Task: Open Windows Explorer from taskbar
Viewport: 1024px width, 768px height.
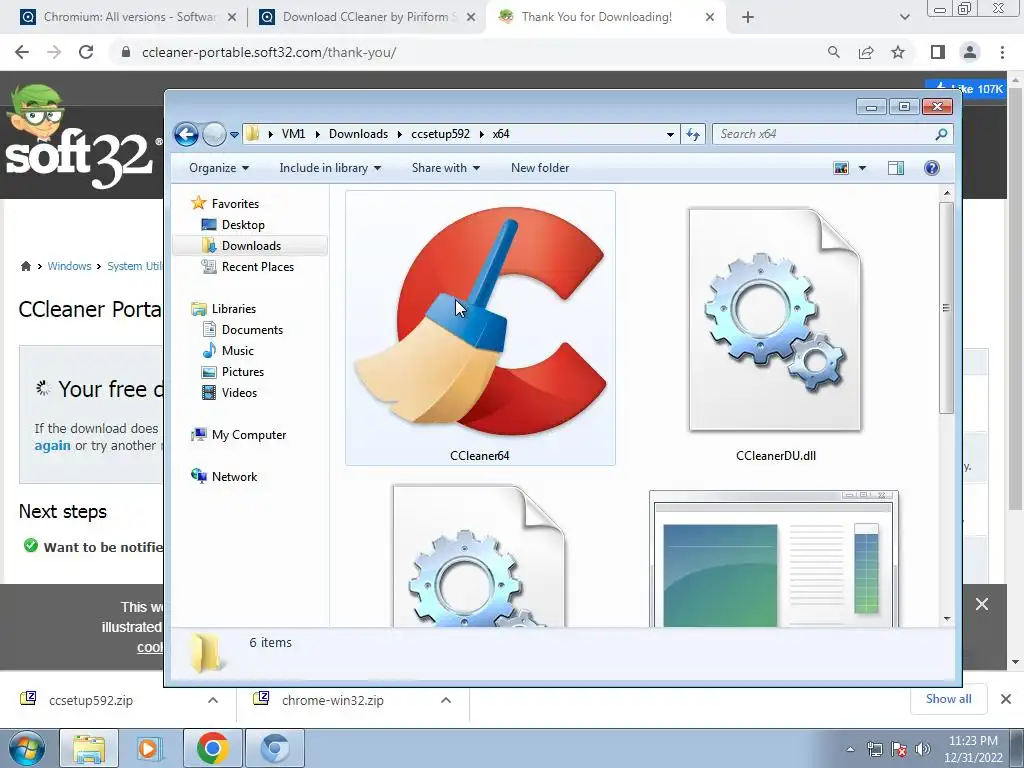Action: click(89, 748)
